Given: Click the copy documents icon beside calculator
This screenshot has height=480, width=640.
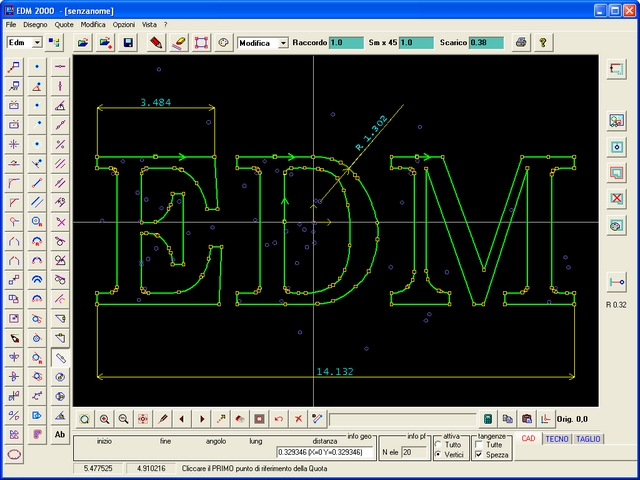Looking at the screenshot, I should [x=507, y=419].
